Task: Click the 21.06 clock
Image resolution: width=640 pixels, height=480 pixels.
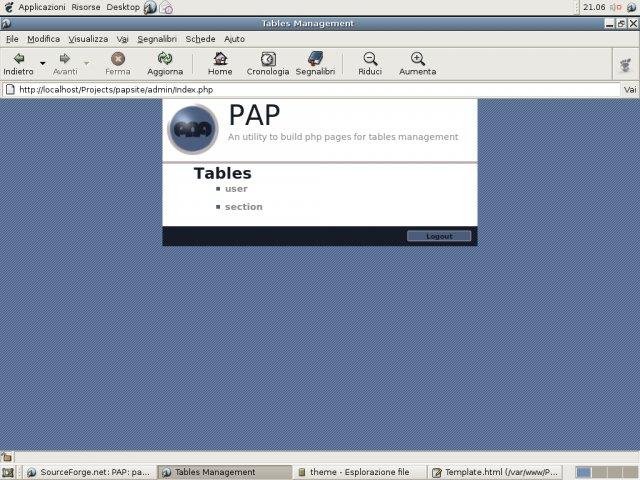Action: 594,7
